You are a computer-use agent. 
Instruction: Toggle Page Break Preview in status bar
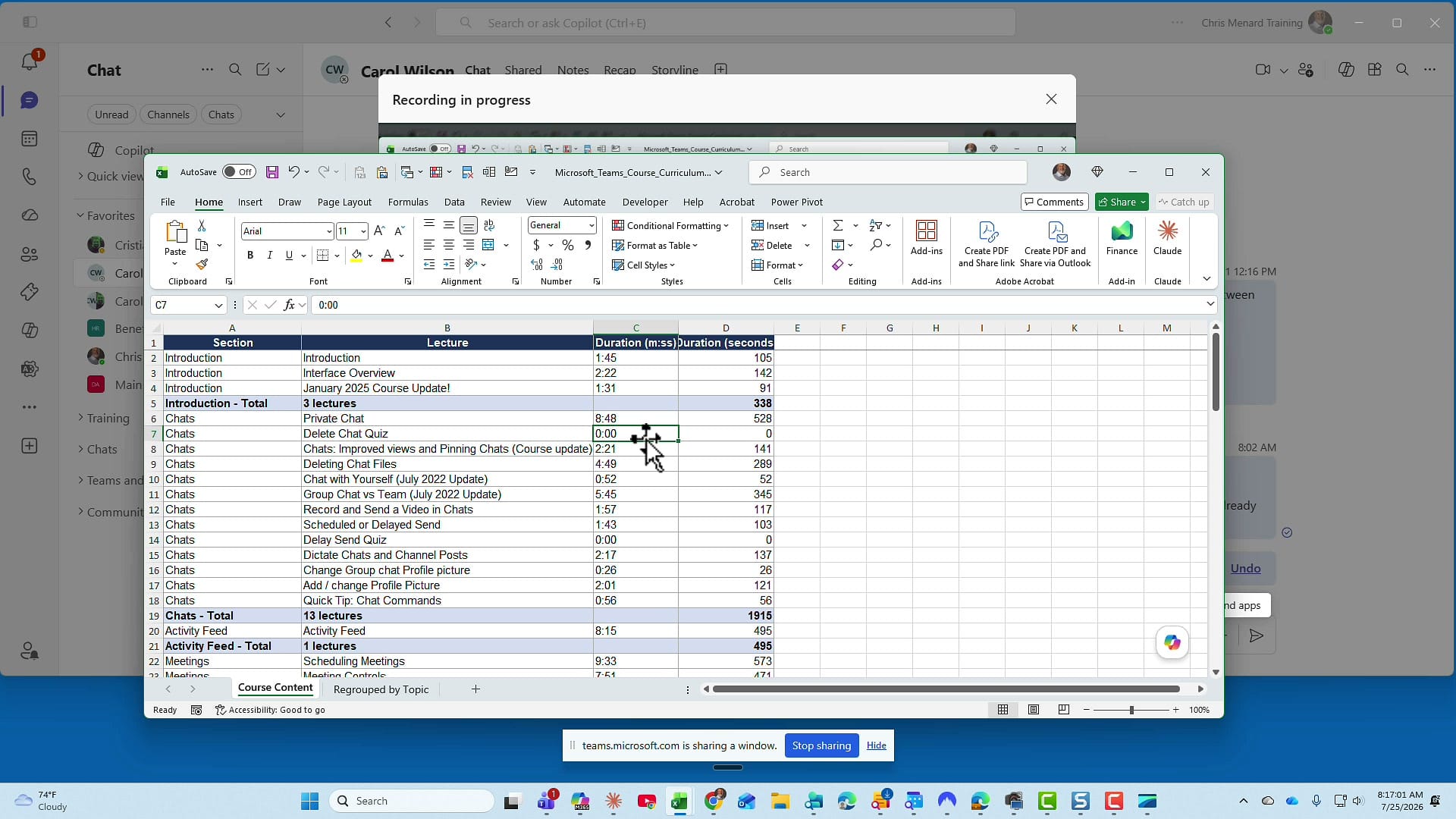pos(1064,710)
